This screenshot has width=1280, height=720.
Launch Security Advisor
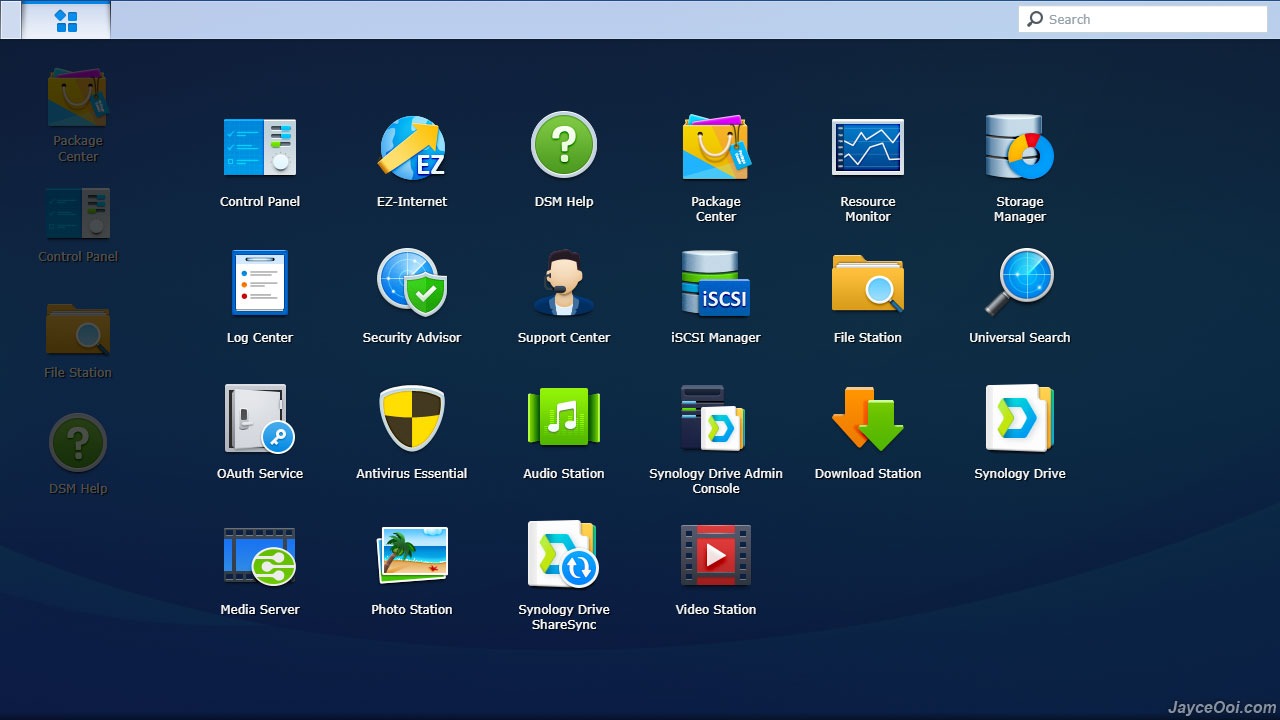(x=412, y=283)
